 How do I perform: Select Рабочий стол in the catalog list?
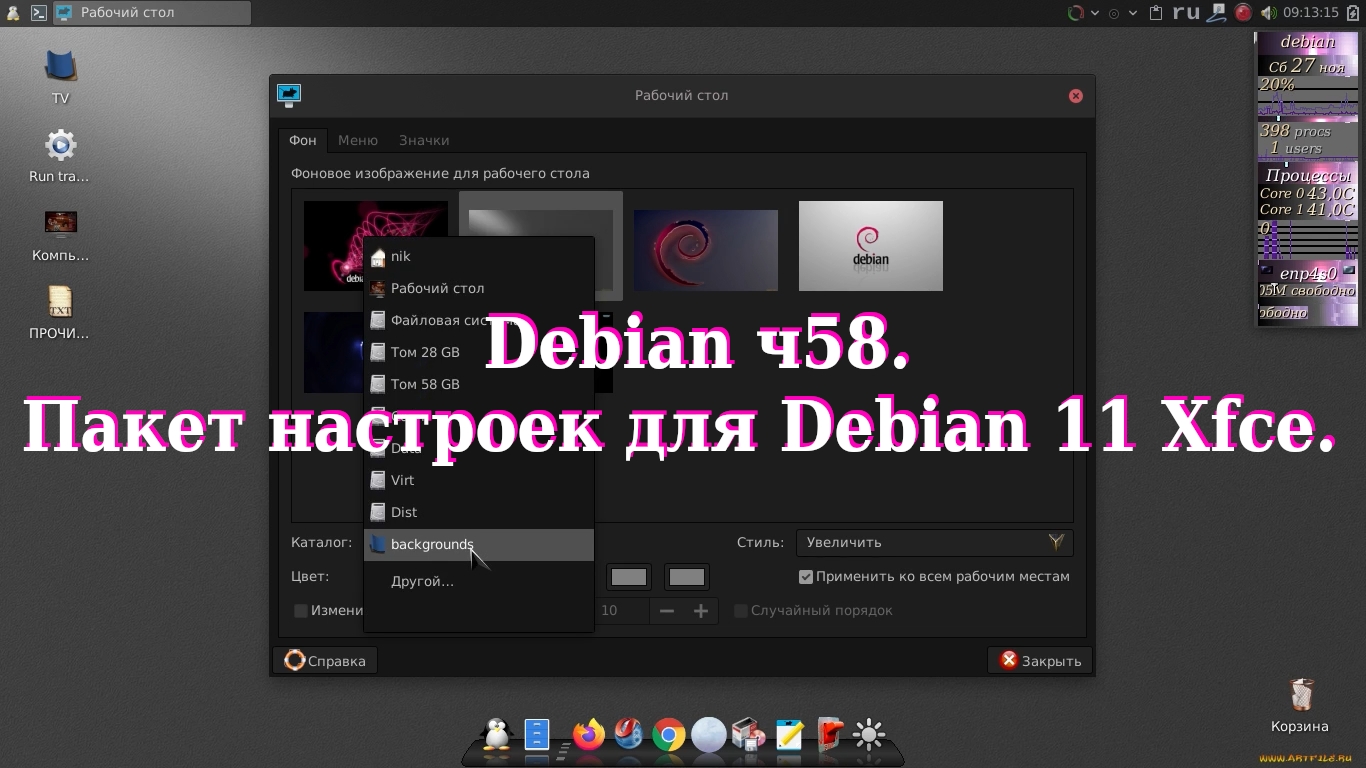tap(479, 288)
